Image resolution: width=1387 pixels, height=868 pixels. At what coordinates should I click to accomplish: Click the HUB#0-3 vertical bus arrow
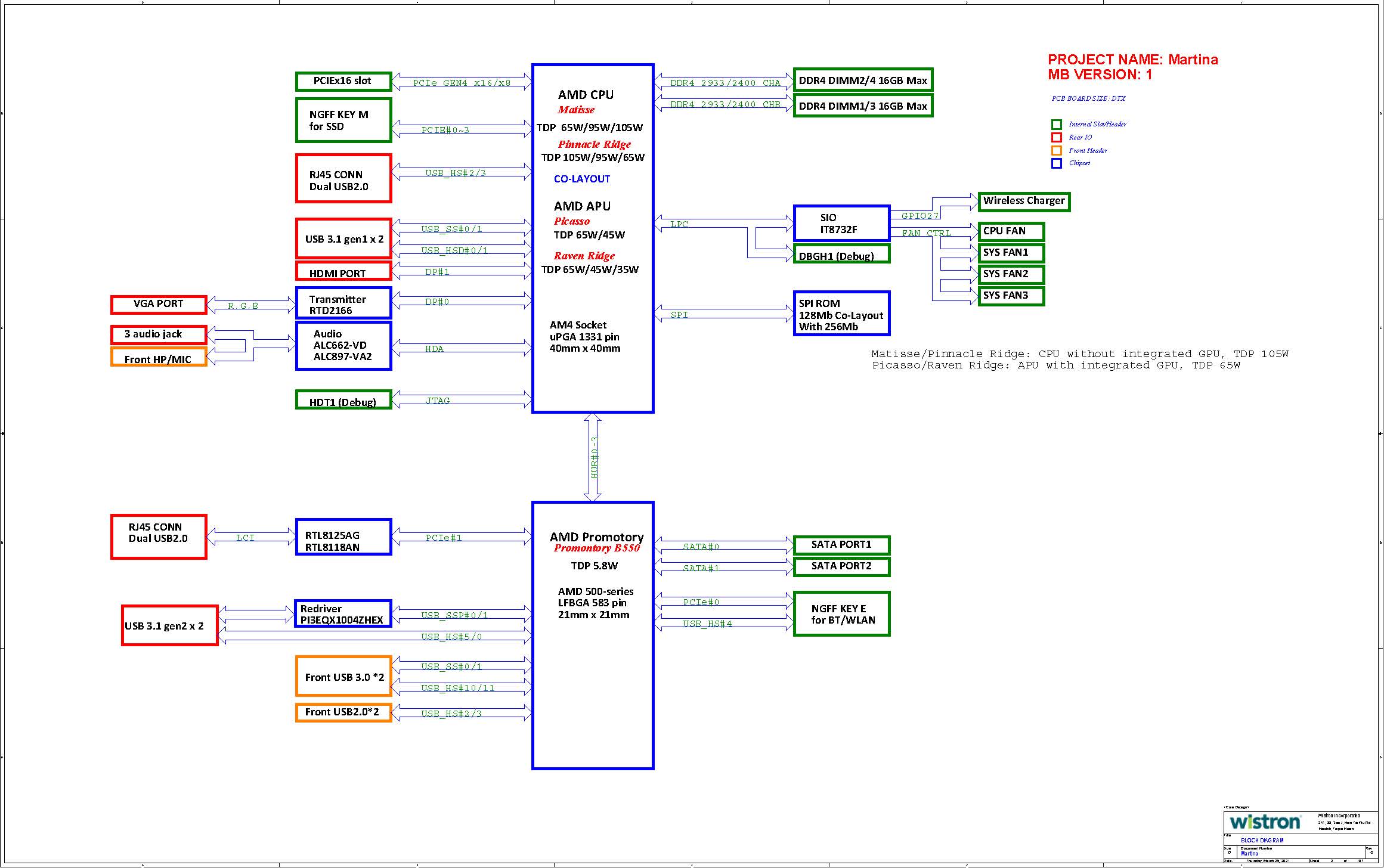593,457
